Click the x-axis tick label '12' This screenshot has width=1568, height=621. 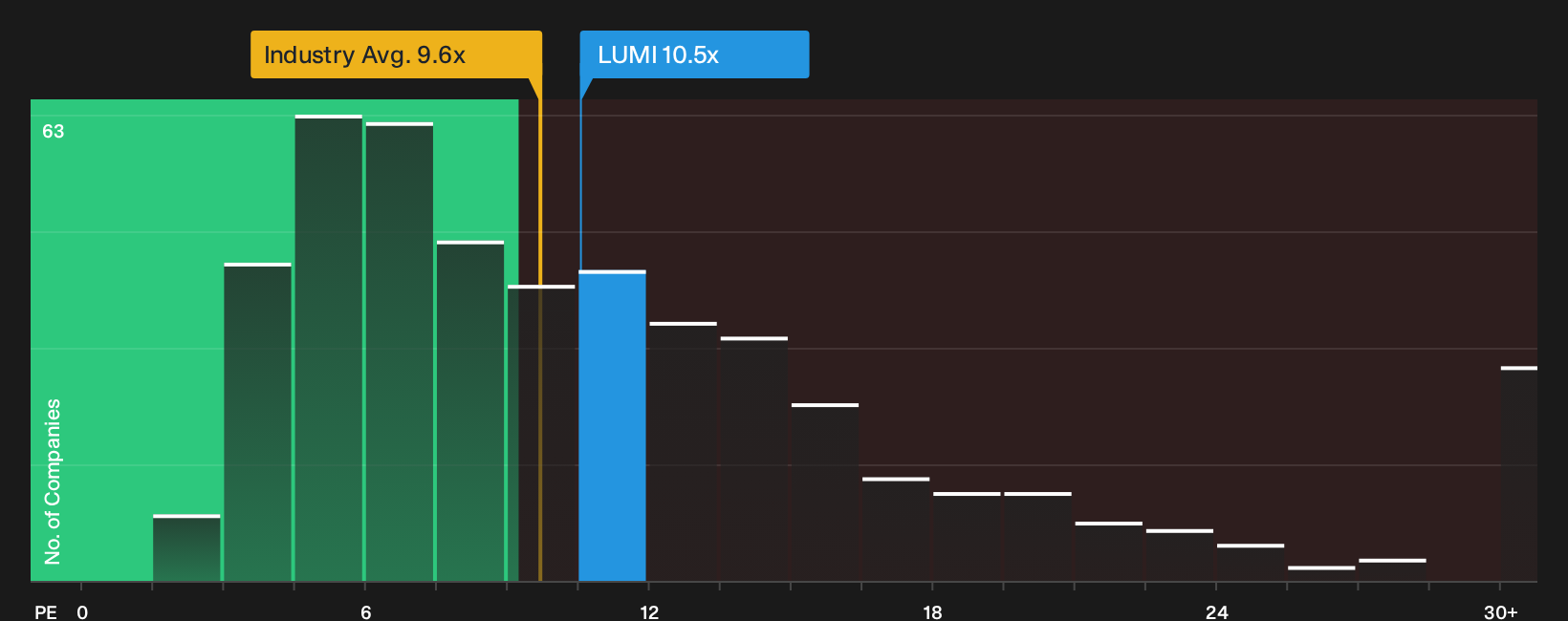[649, 612]
